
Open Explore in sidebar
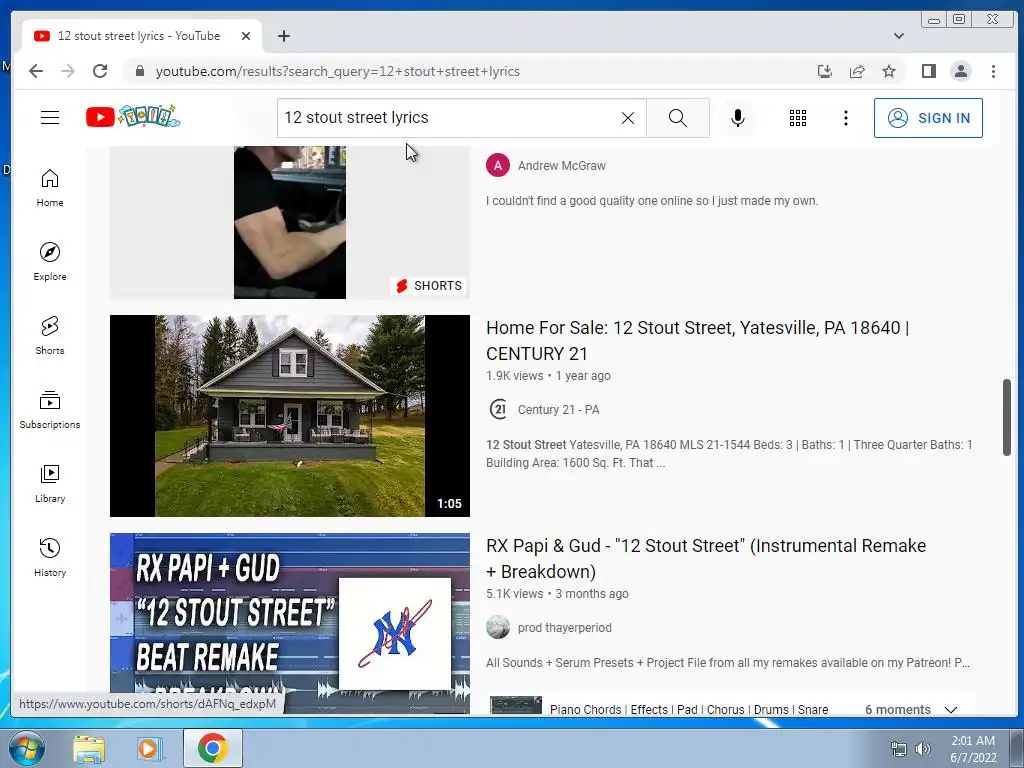pyautogui.click(x=50, y=262)
